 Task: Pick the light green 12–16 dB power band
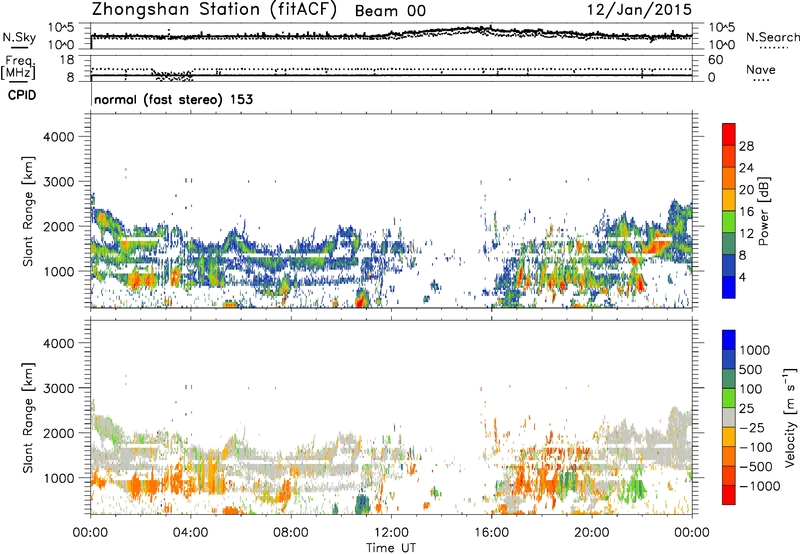pyautogui.click(x=729, y=222)
